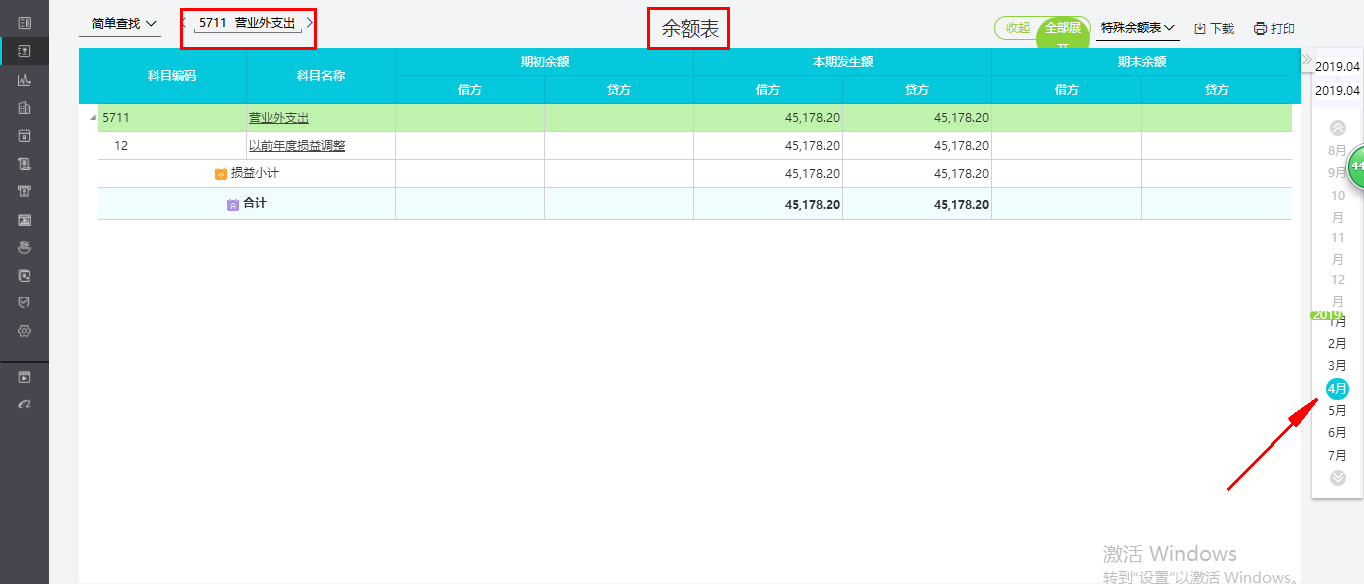1364x584 pixels.
Task: Select 5月 in the month timeline
Action: (1337, 411)
